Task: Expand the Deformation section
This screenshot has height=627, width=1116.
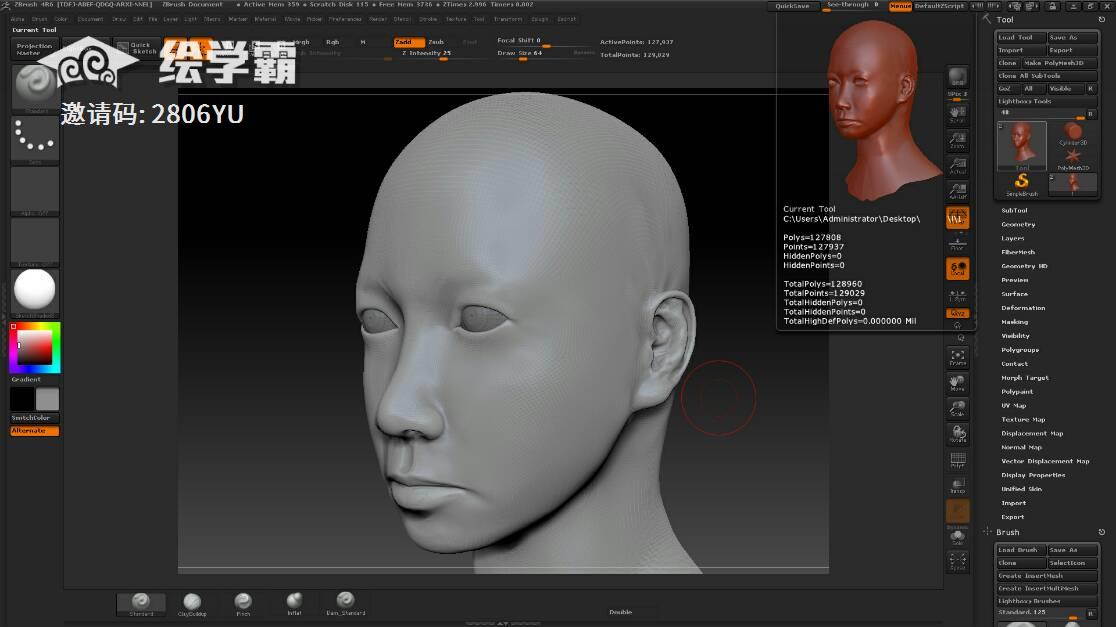Action: (1023, 308)
